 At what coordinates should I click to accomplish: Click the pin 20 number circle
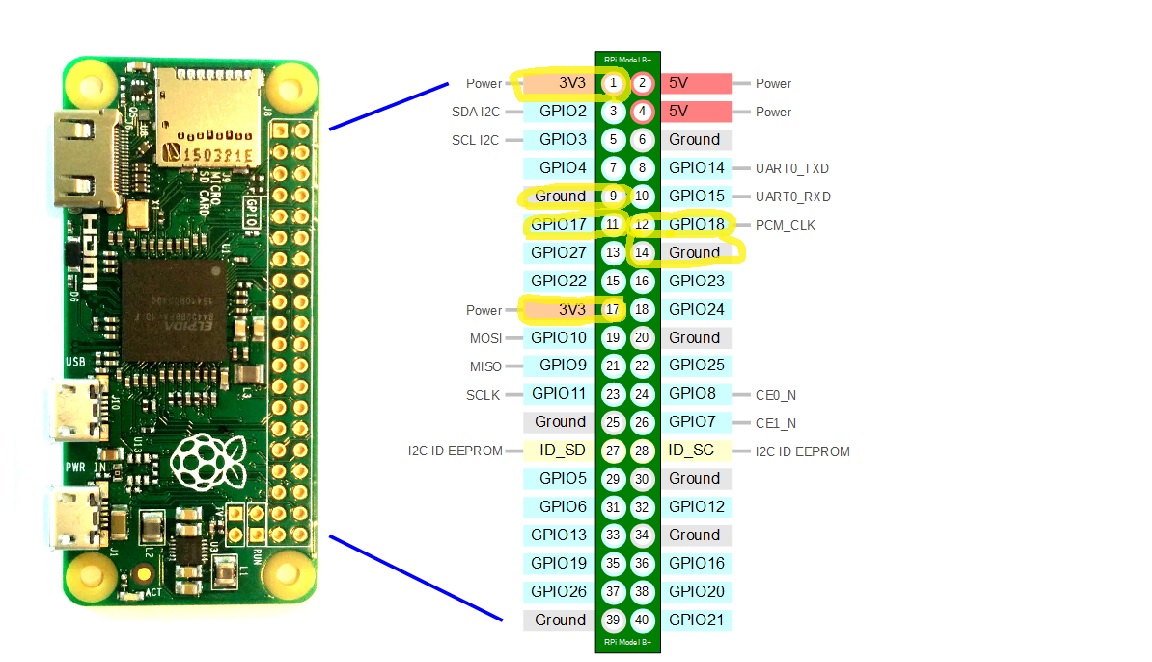642,337
